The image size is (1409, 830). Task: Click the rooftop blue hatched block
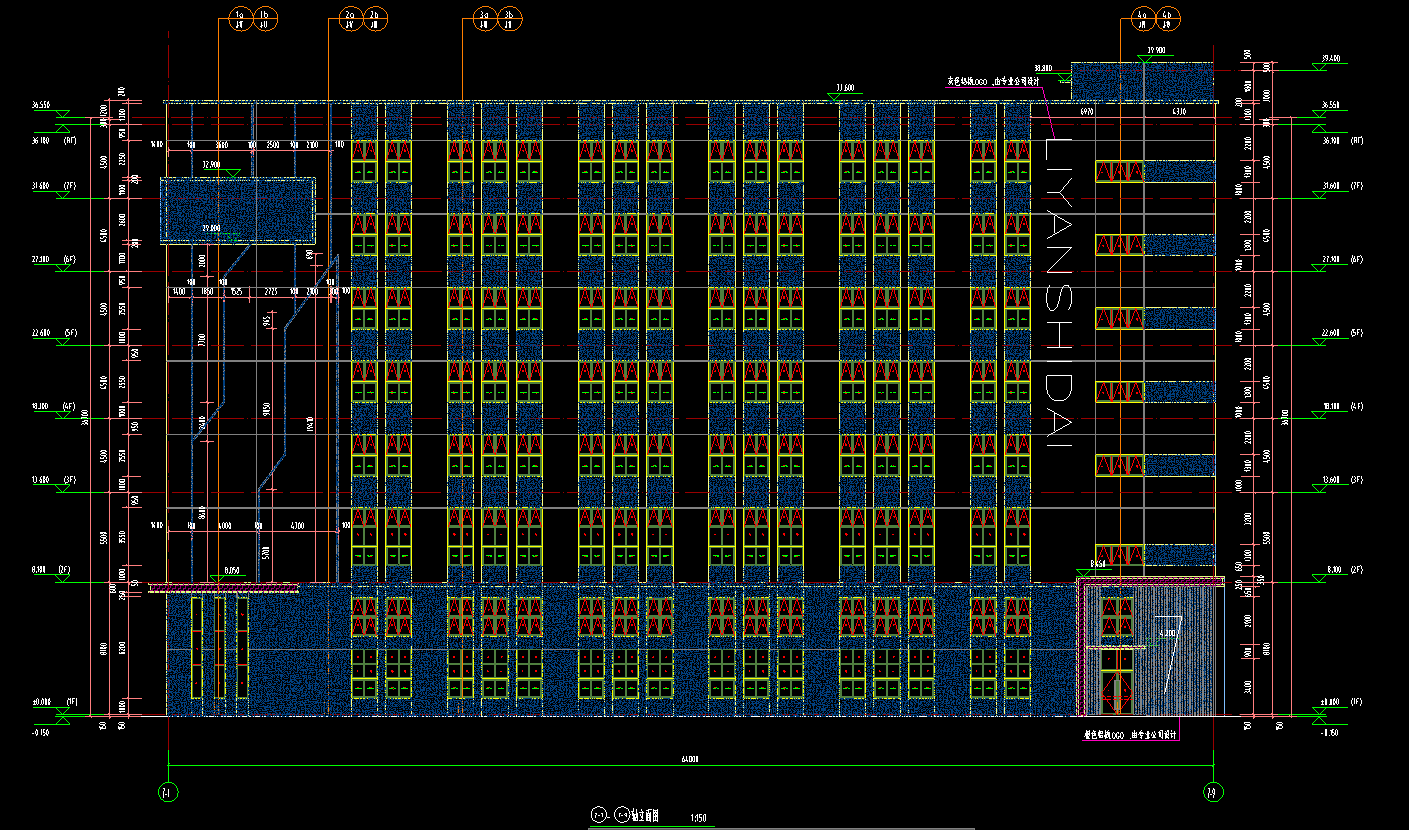[1142, 82]
